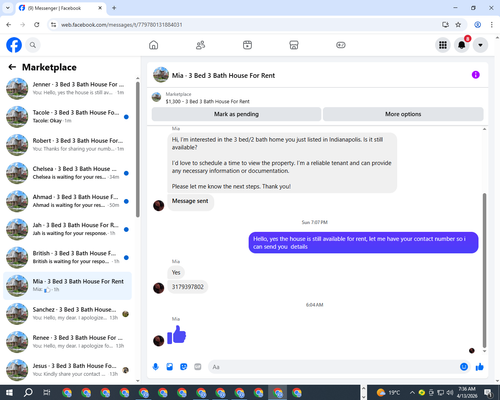Click conversation list scrollbar
The width and height of the screenshot is (500, 400).
coord(138,149)
